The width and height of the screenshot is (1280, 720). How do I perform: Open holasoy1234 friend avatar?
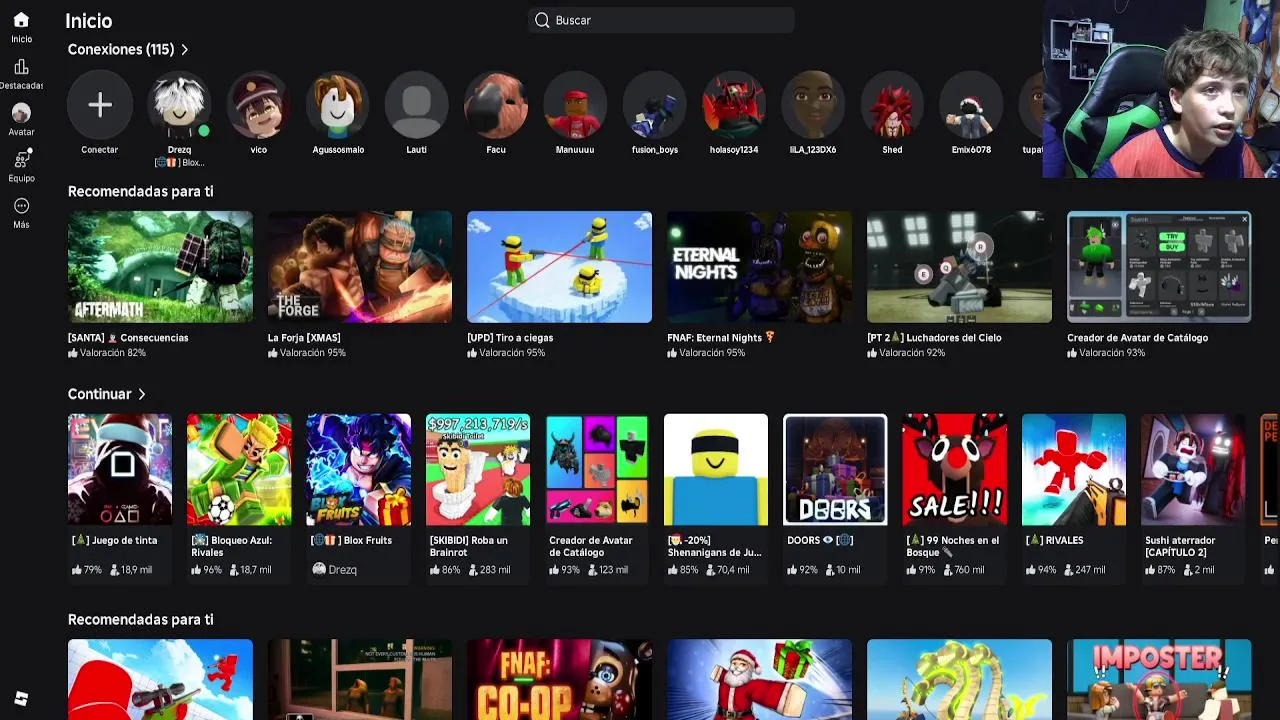[734, 105]
